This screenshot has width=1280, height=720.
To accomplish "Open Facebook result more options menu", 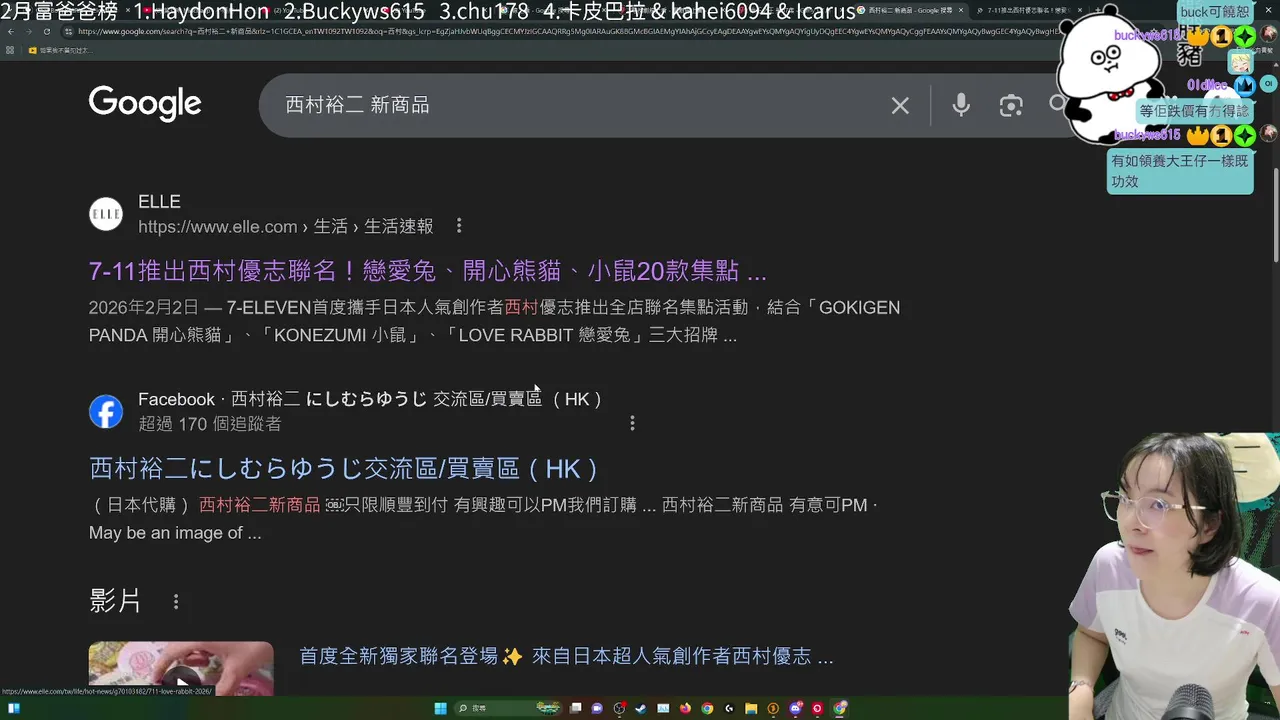I will coord(632,423).
